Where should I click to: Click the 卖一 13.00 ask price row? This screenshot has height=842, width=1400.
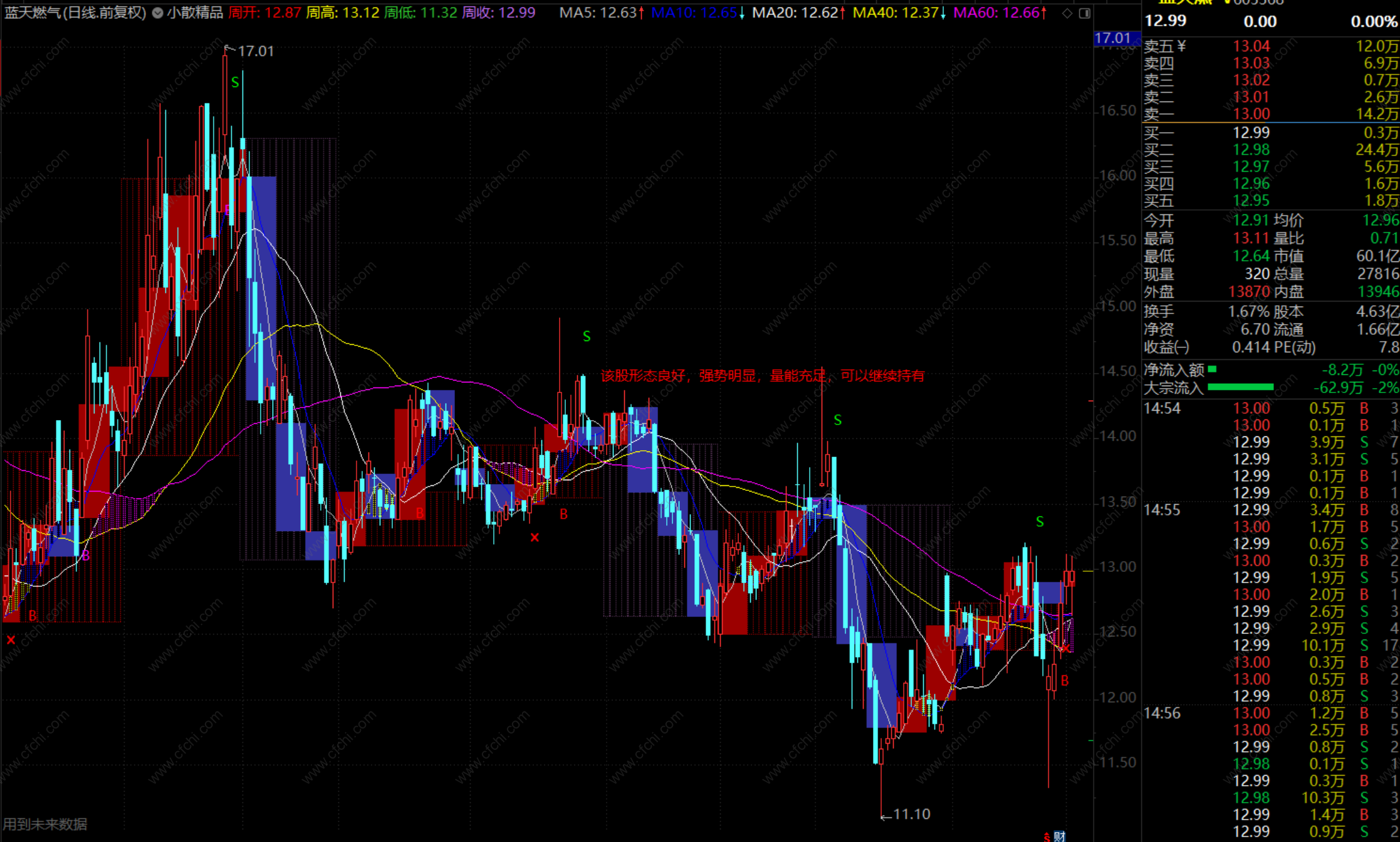pos(1251,114)
